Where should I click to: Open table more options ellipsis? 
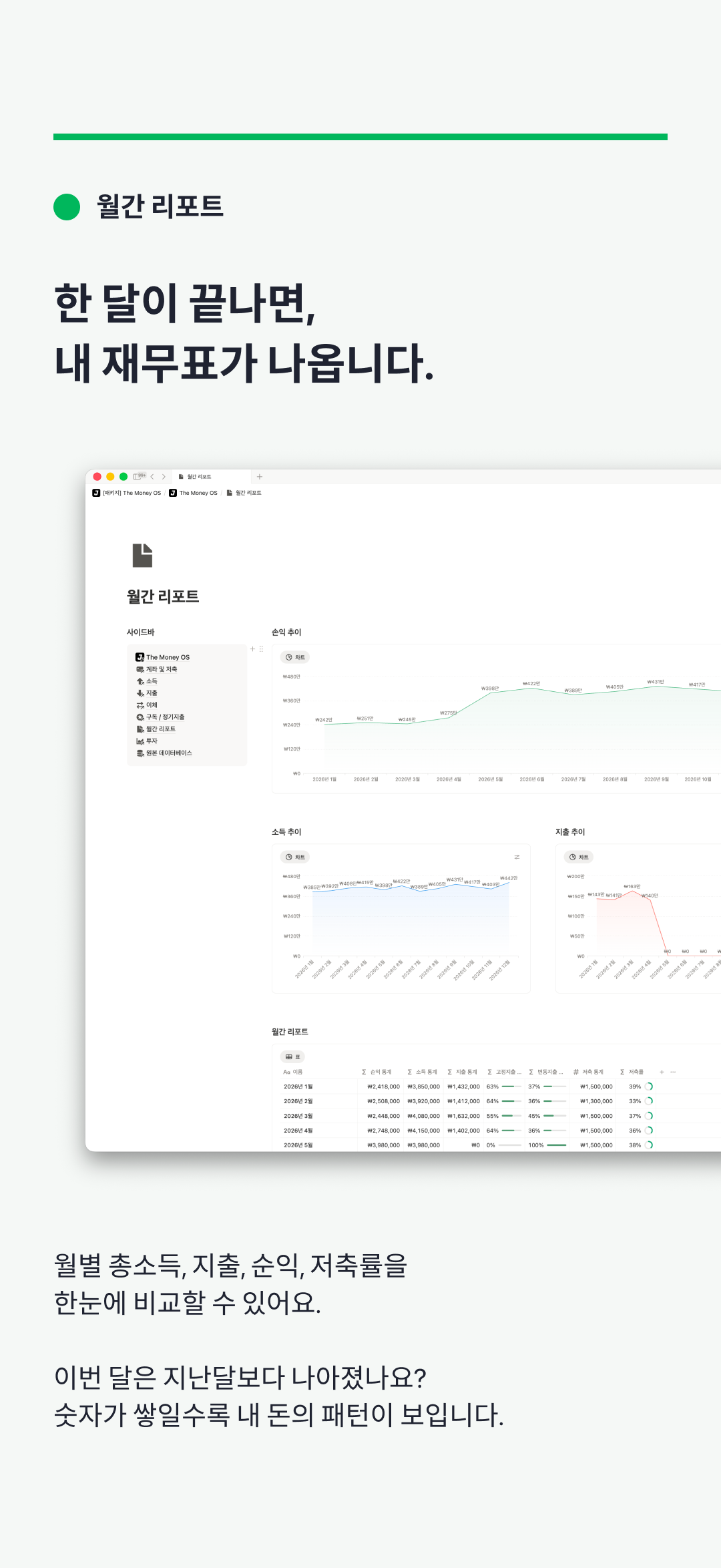pos(673,1072)
